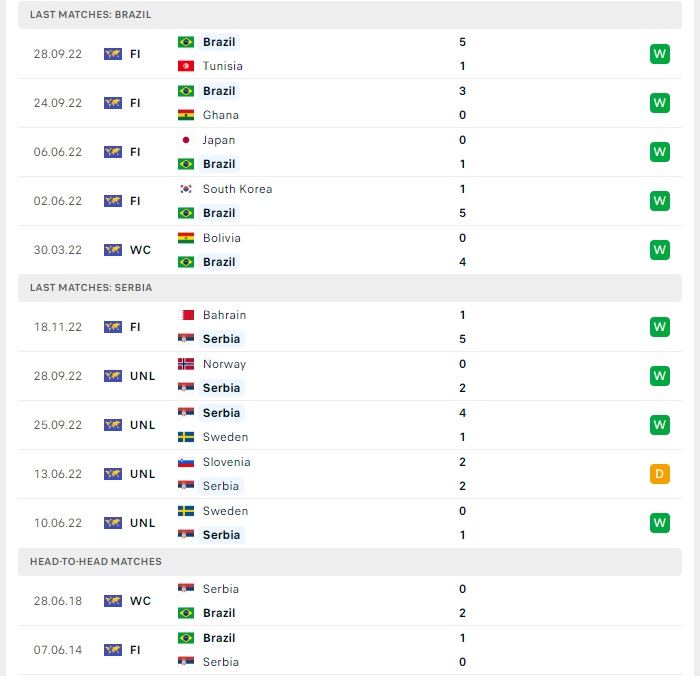The image size is (700, 676).
Task: Click the South Korea flag icon
Action: click(186, 189)
